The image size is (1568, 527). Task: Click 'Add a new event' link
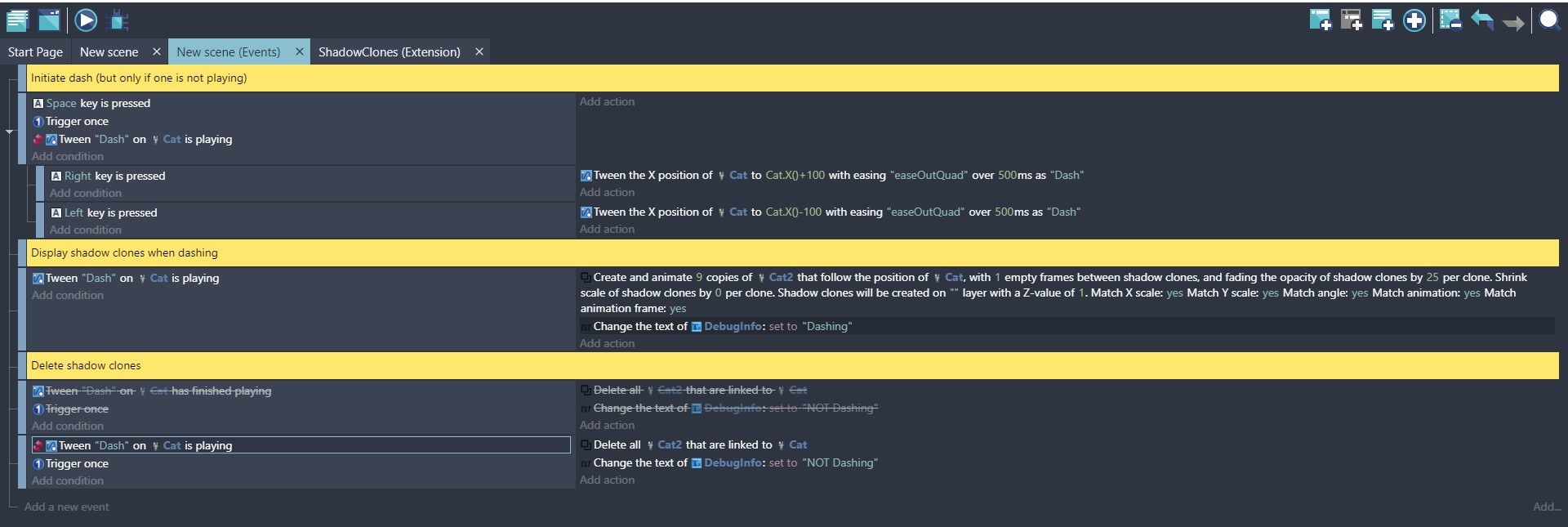pos(66,507)
